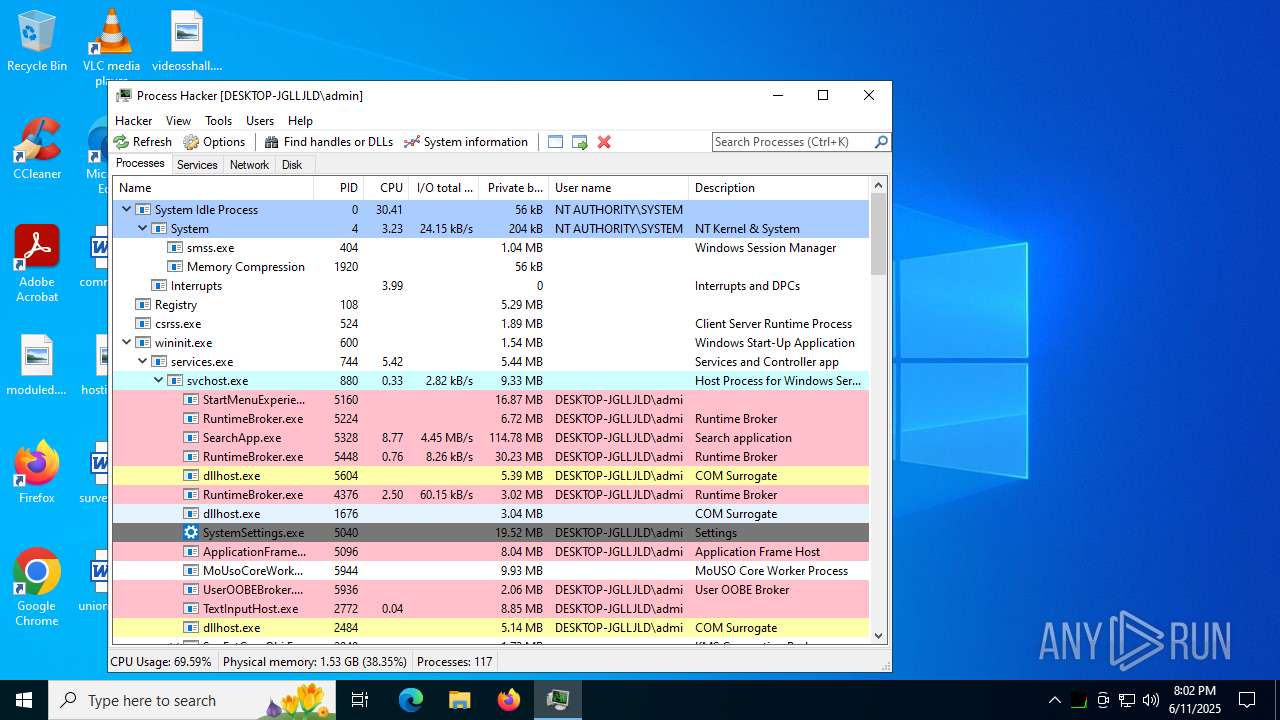Click the search magnifier icon
The width and height of the screenshot is (1280, 720).
pyautogui.click(x=881, y=142)
